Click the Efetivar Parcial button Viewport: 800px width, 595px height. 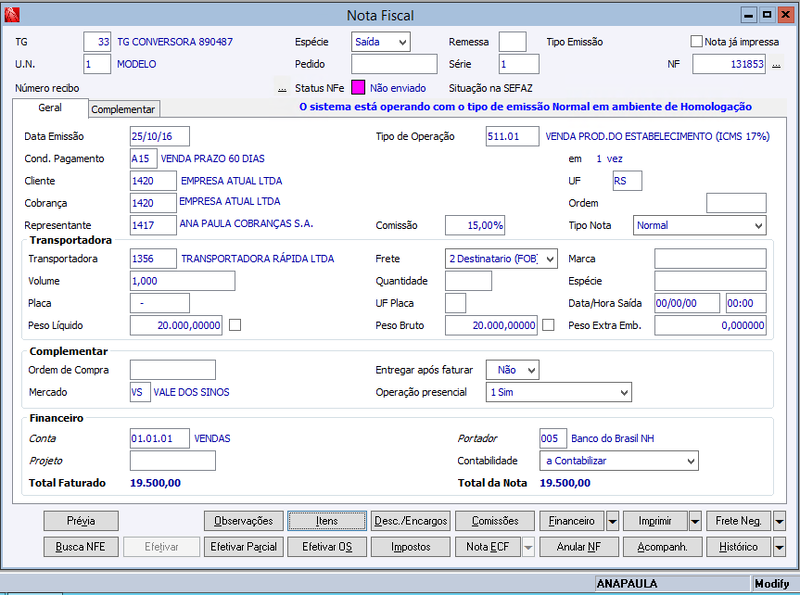tap(243, 547)
